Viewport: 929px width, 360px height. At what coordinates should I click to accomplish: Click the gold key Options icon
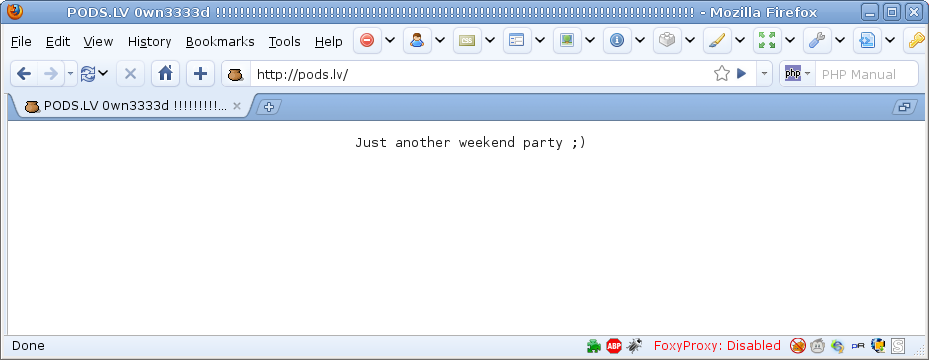click(916, 40)
